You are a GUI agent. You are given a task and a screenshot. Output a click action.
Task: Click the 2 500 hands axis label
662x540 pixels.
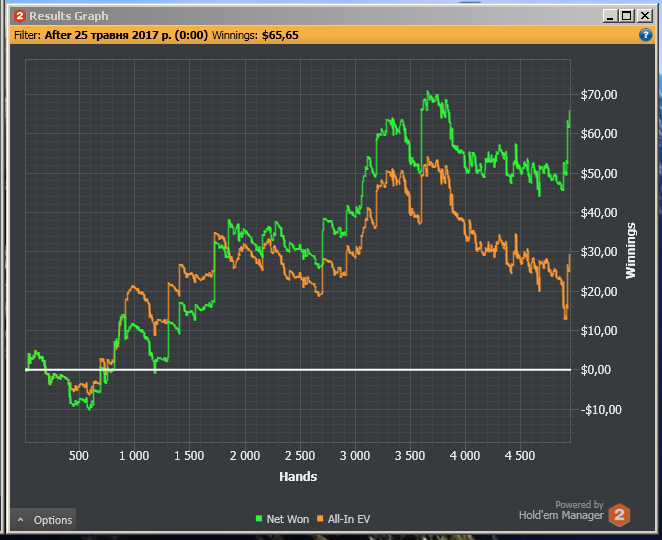click(300, 456)
